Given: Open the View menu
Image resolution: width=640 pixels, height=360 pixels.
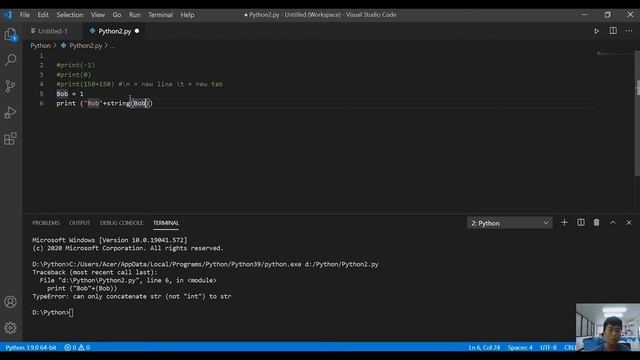Looking at the screenshot, I should point(98,15).
